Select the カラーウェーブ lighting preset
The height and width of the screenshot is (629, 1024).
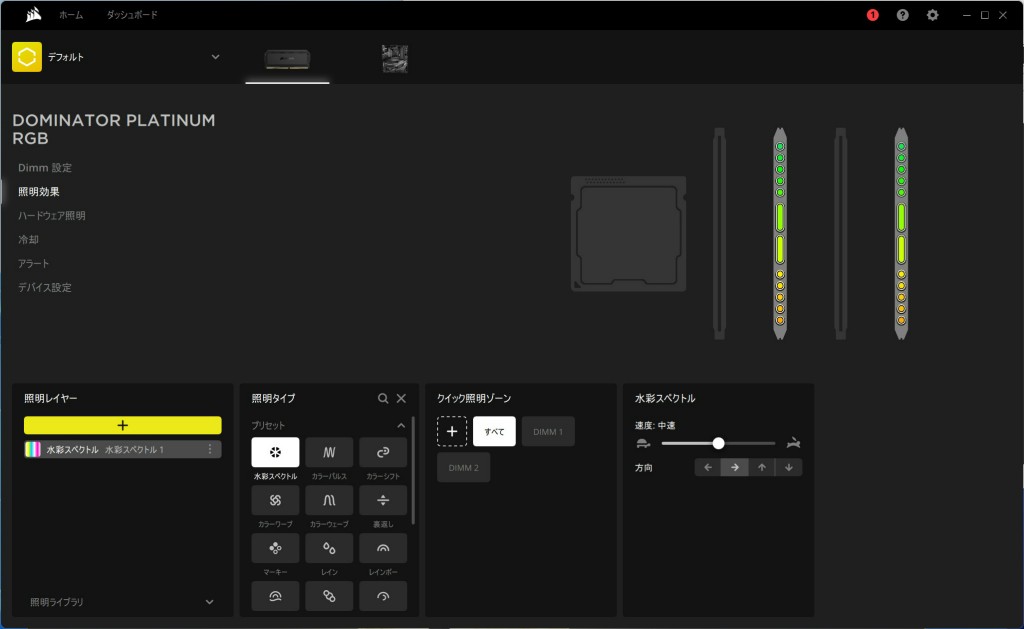coord(329,500)
